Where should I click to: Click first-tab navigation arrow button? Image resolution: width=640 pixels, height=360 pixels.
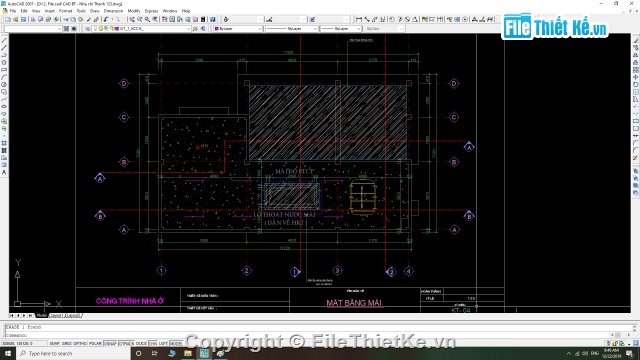12,316
